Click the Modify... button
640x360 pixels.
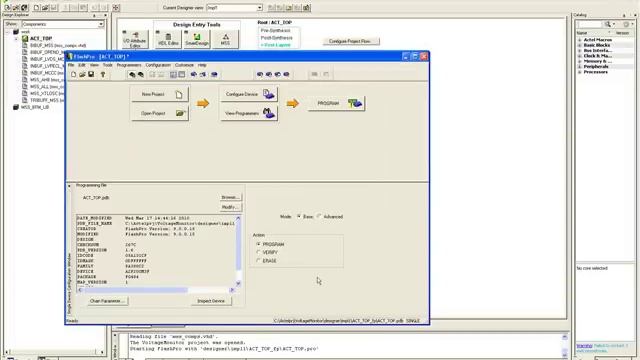[x=231, y=207]
